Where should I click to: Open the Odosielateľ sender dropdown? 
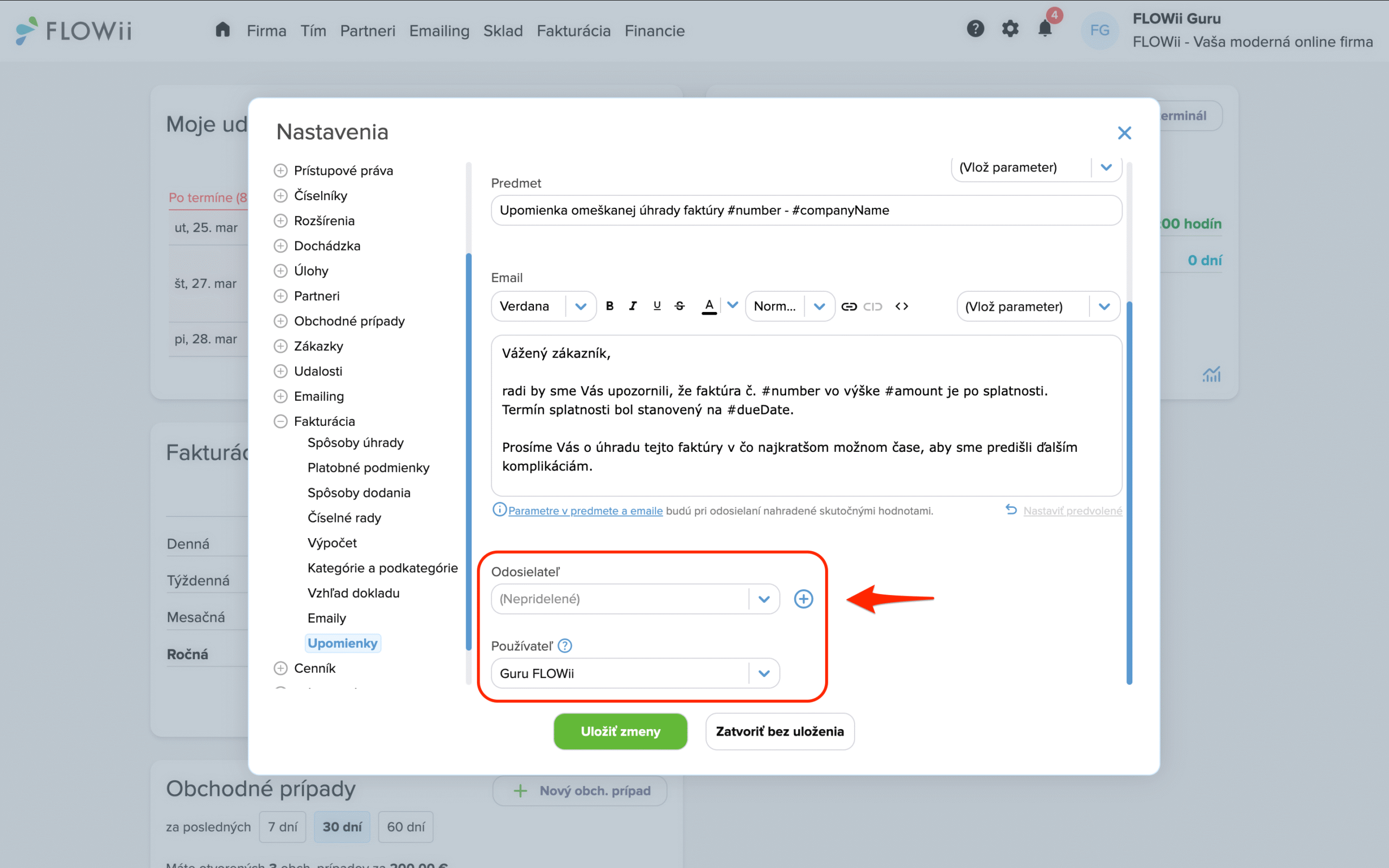763,599
